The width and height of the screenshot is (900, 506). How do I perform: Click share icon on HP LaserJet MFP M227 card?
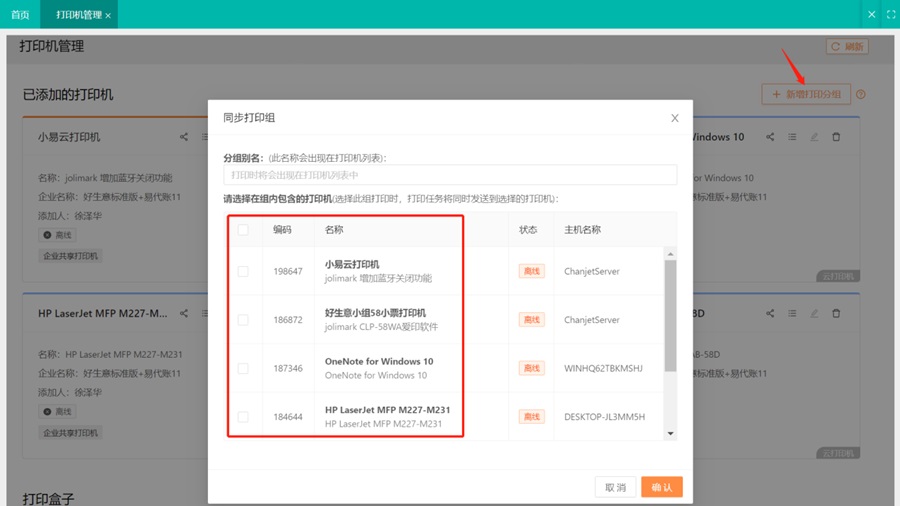pos(184,313)
